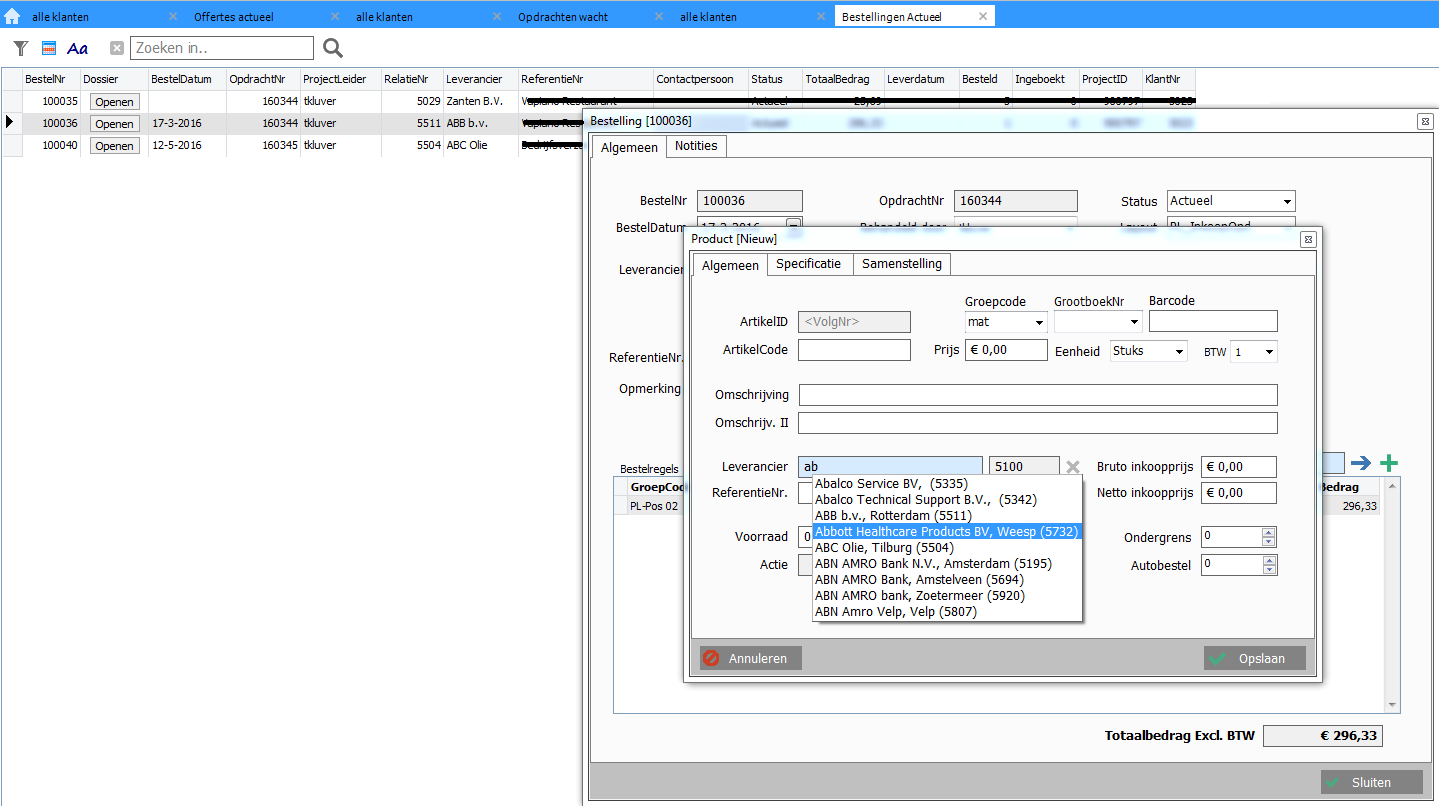This screenshot has height=806, width=1439.
Task: Click the green plus icon to add order line
Action: coord(1389,463)
